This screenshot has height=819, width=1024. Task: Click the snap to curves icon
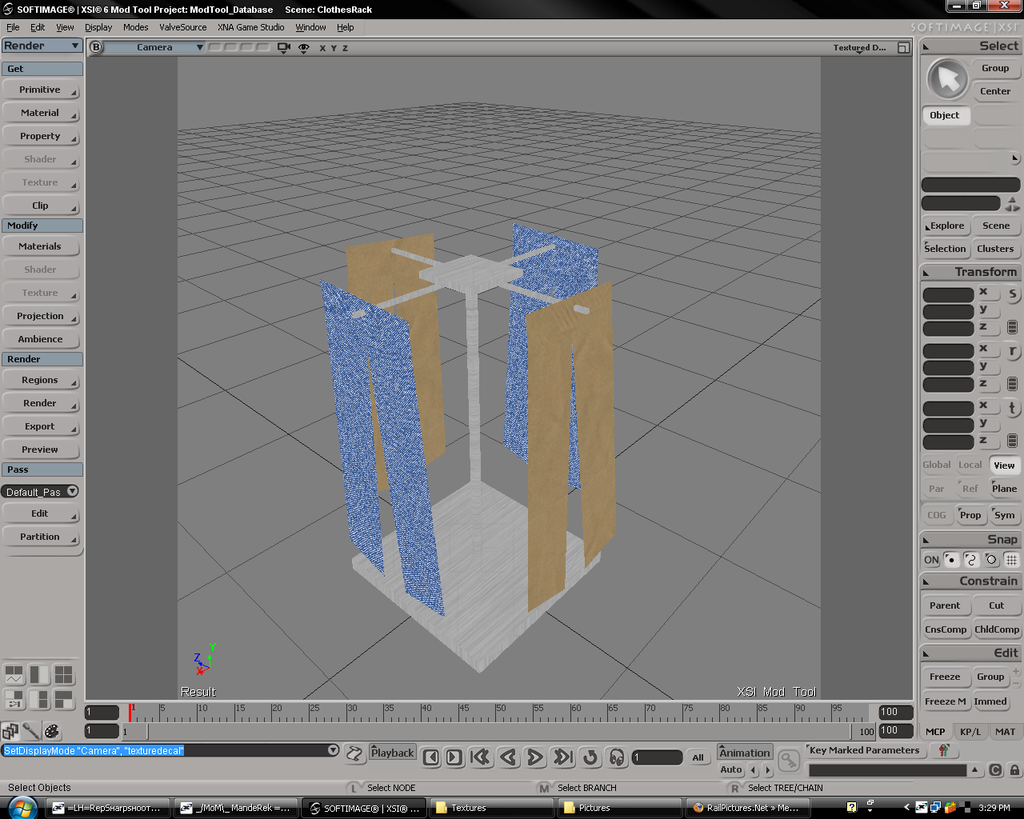coord(970,560)
